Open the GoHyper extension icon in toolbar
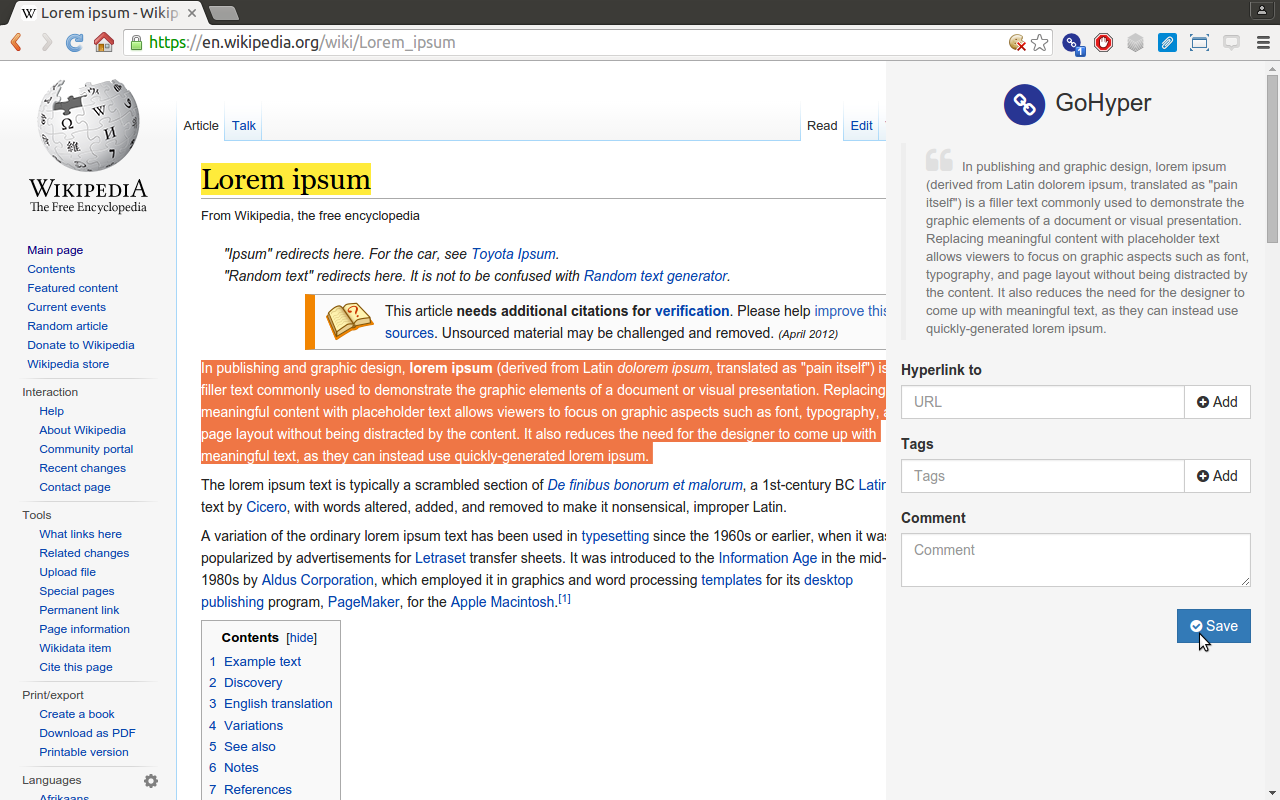The width and height of the screenshot is (1280, 800). (x=1072, y=42)
